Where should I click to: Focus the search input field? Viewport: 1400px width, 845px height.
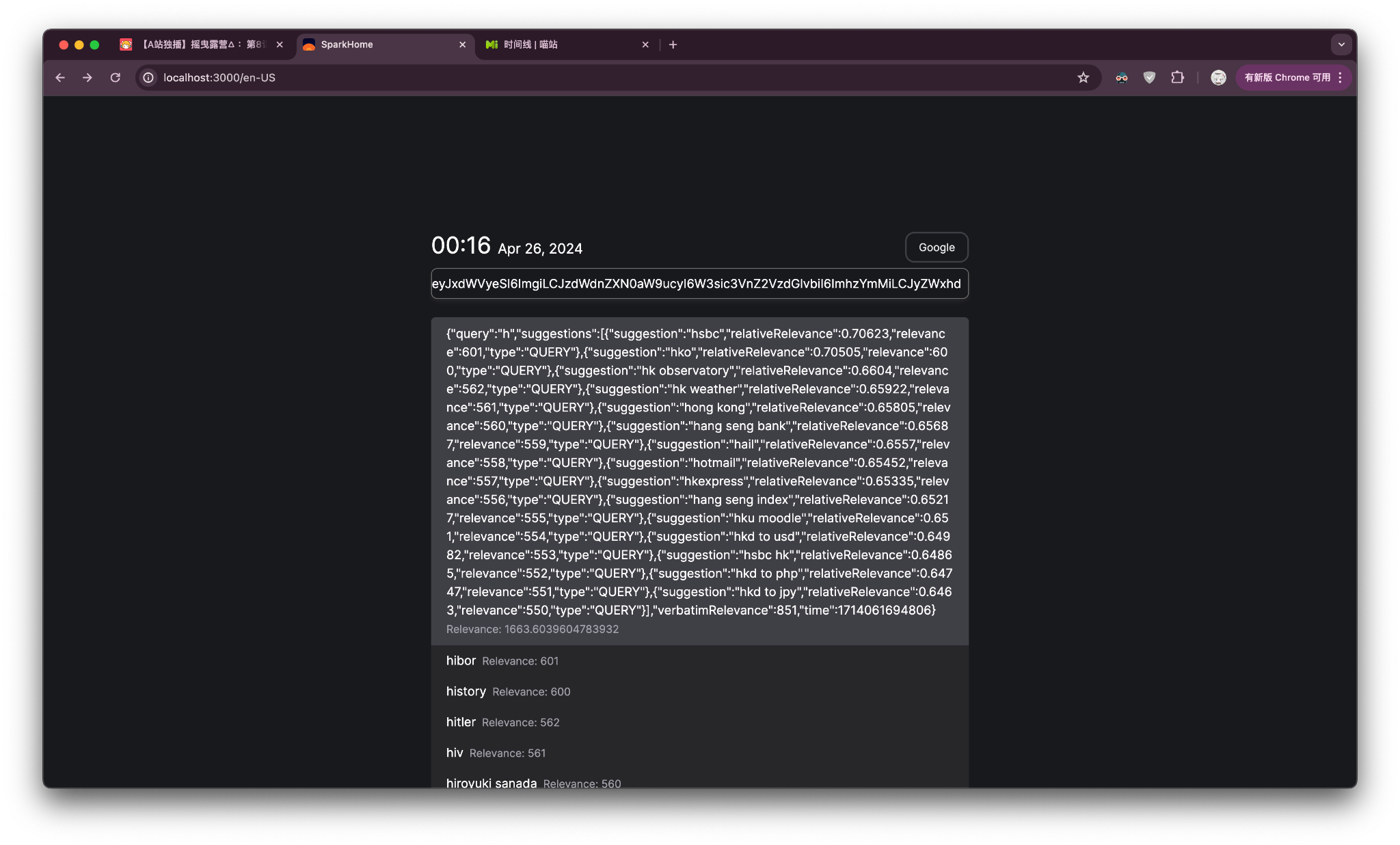point(699,284)
